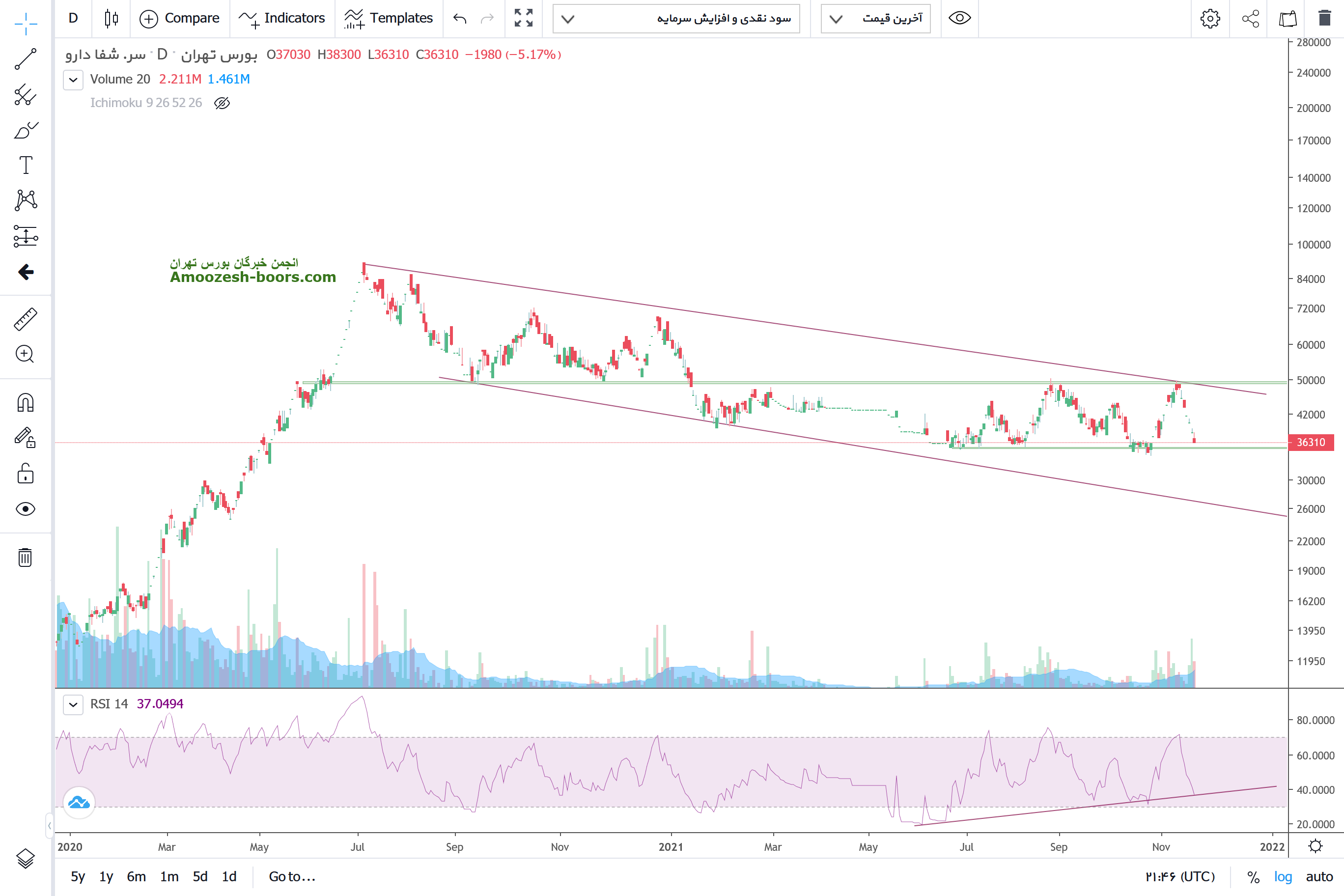
Task: Click the magnet mode icon
Action: pos(26,403)
